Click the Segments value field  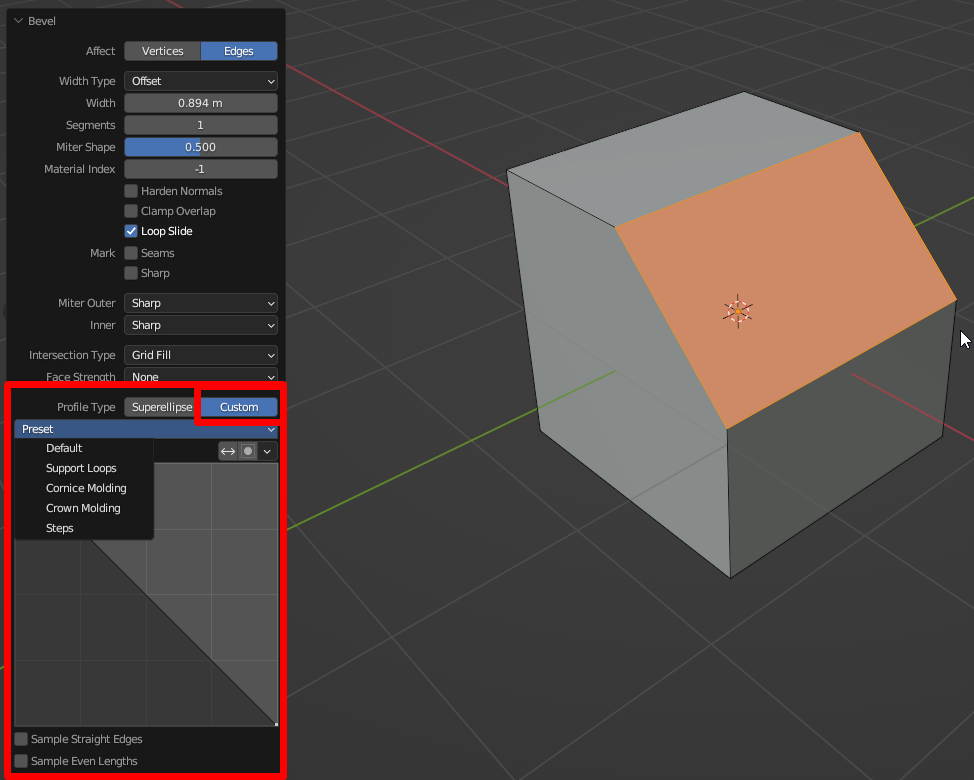(x=201, y=125)
